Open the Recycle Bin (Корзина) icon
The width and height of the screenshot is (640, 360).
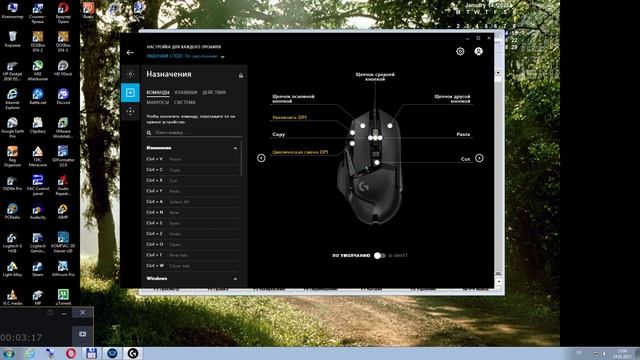12,40
